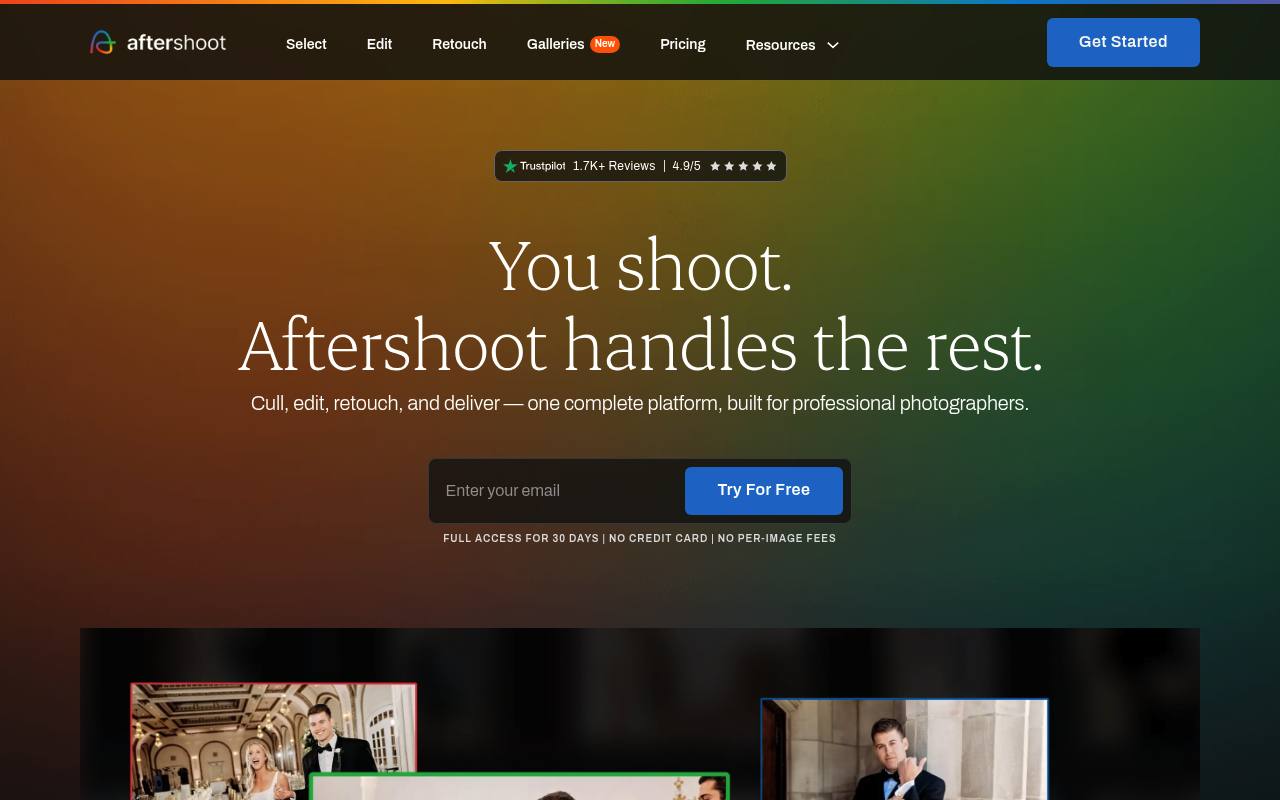
Task: Click "Aftershoot handles the rest." heading
Action: [x=640, y=346]
